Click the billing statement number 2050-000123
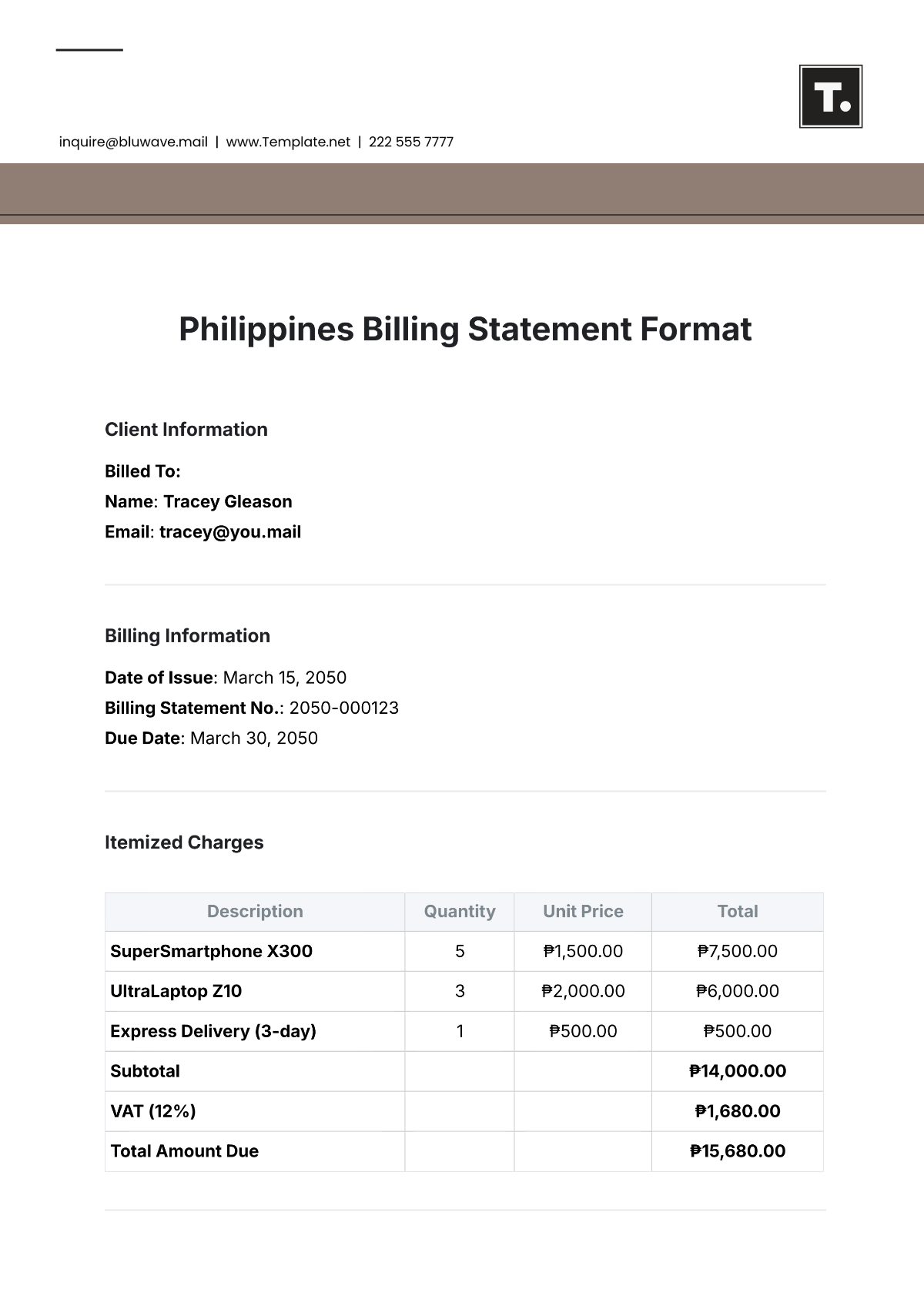 [x=343, y=708]
